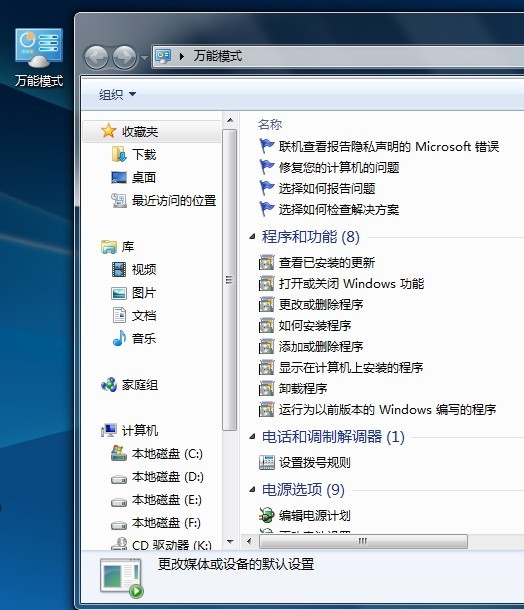Click the 电话和调制解调器 (1) group header
The image size is (524, 610).
333,436
